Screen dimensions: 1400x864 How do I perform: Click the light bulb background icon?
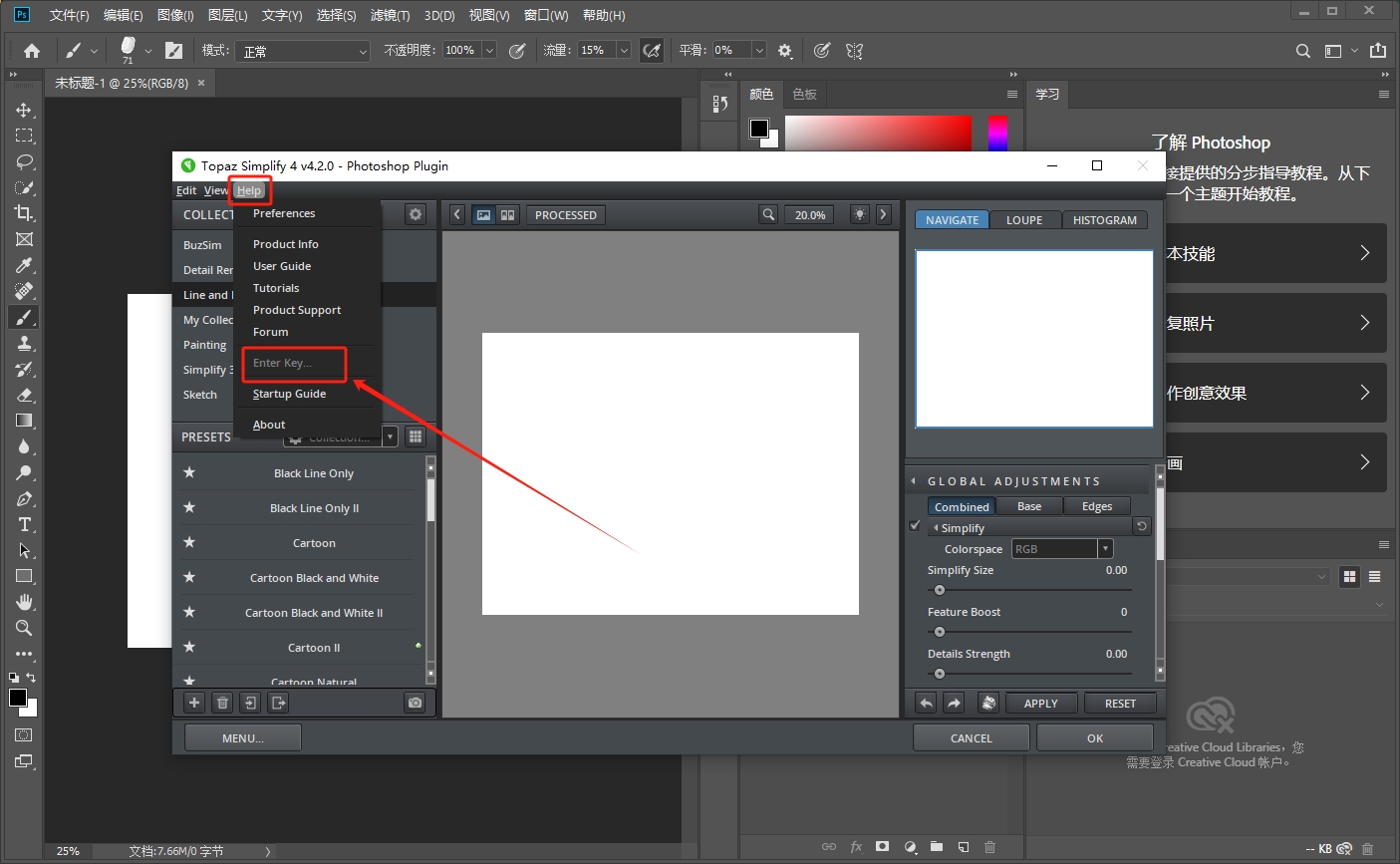pyautogui.click(x=859, y=214)
